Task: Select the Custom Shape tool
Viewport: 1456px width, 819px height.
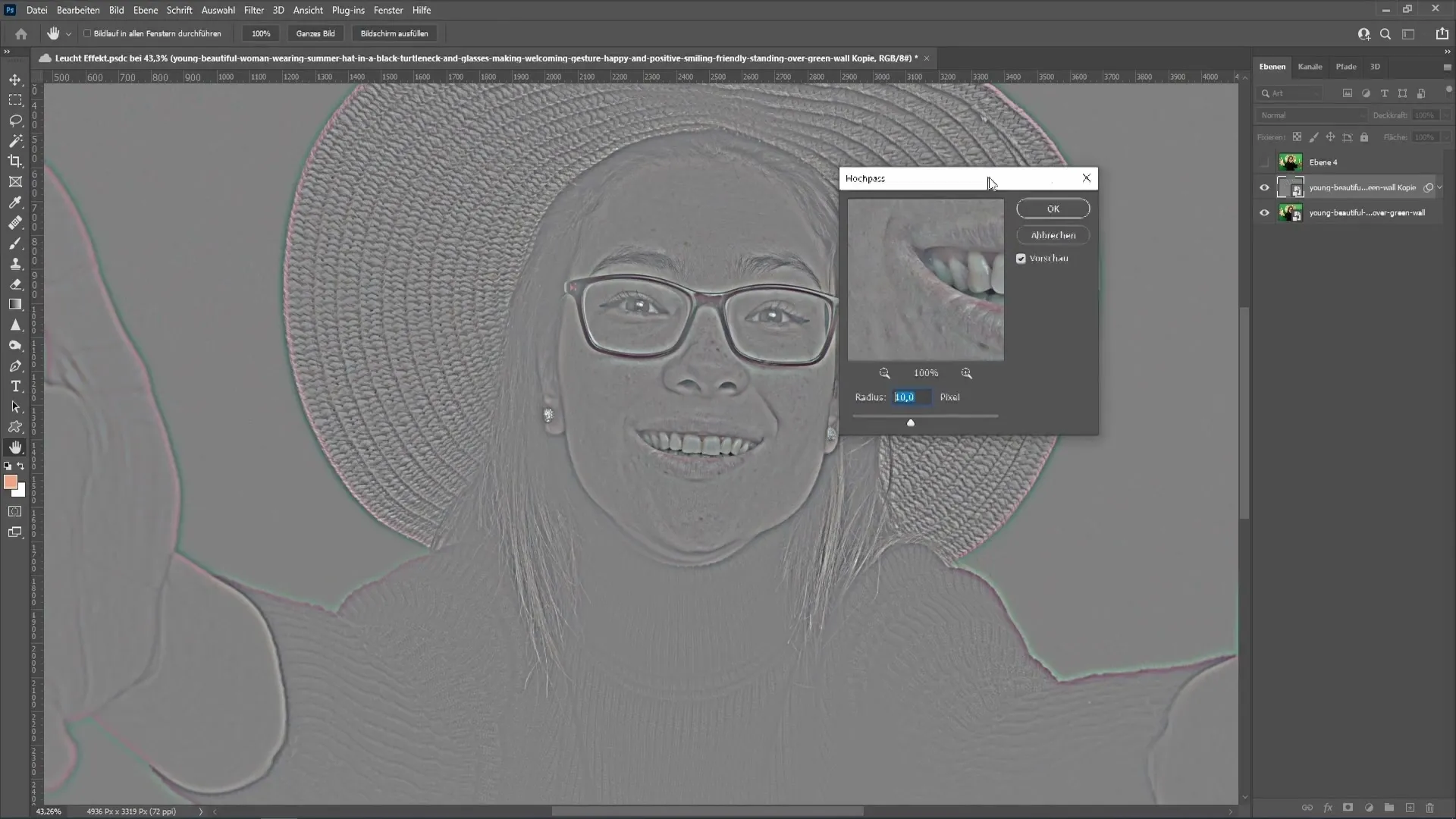Action: pyautogui.click(x=15, y=427)
